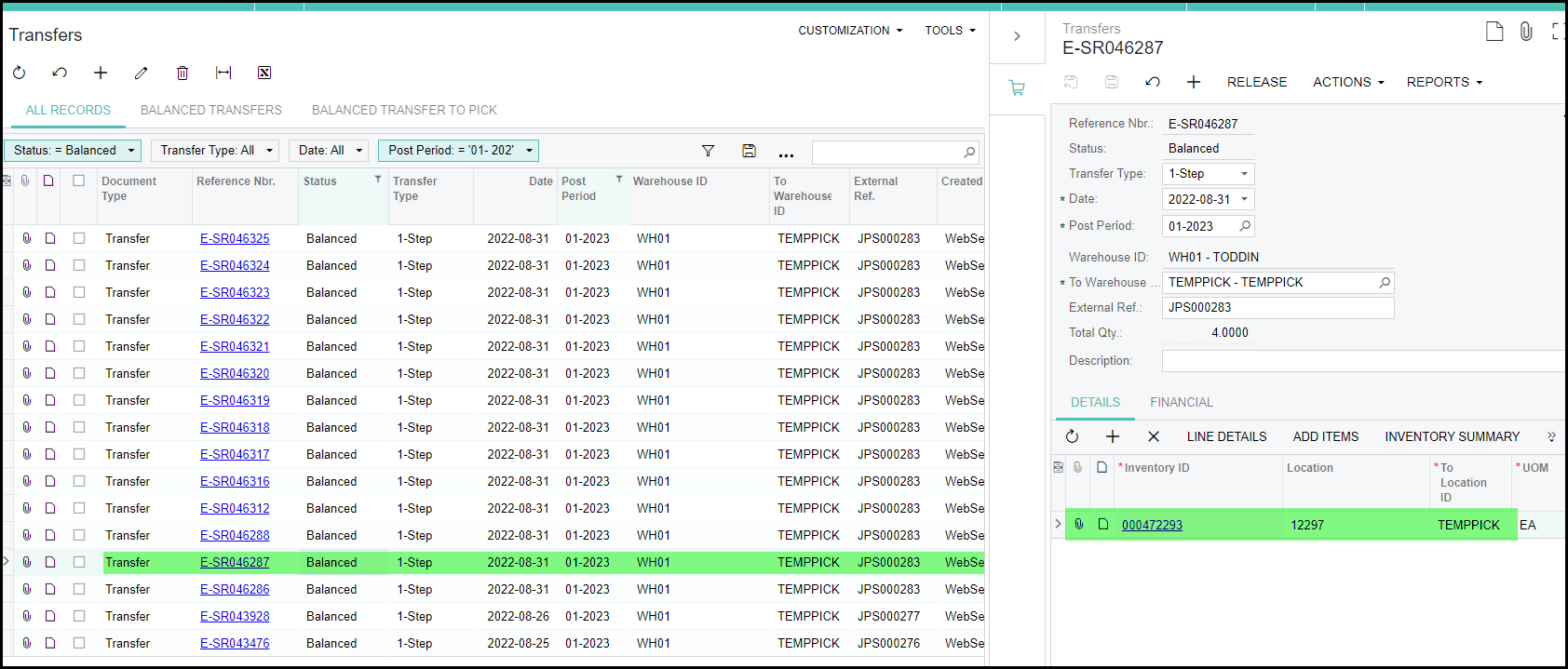Click the fit-to-screen column width icon
The image size is (1568, 669).
pos(223,73)
